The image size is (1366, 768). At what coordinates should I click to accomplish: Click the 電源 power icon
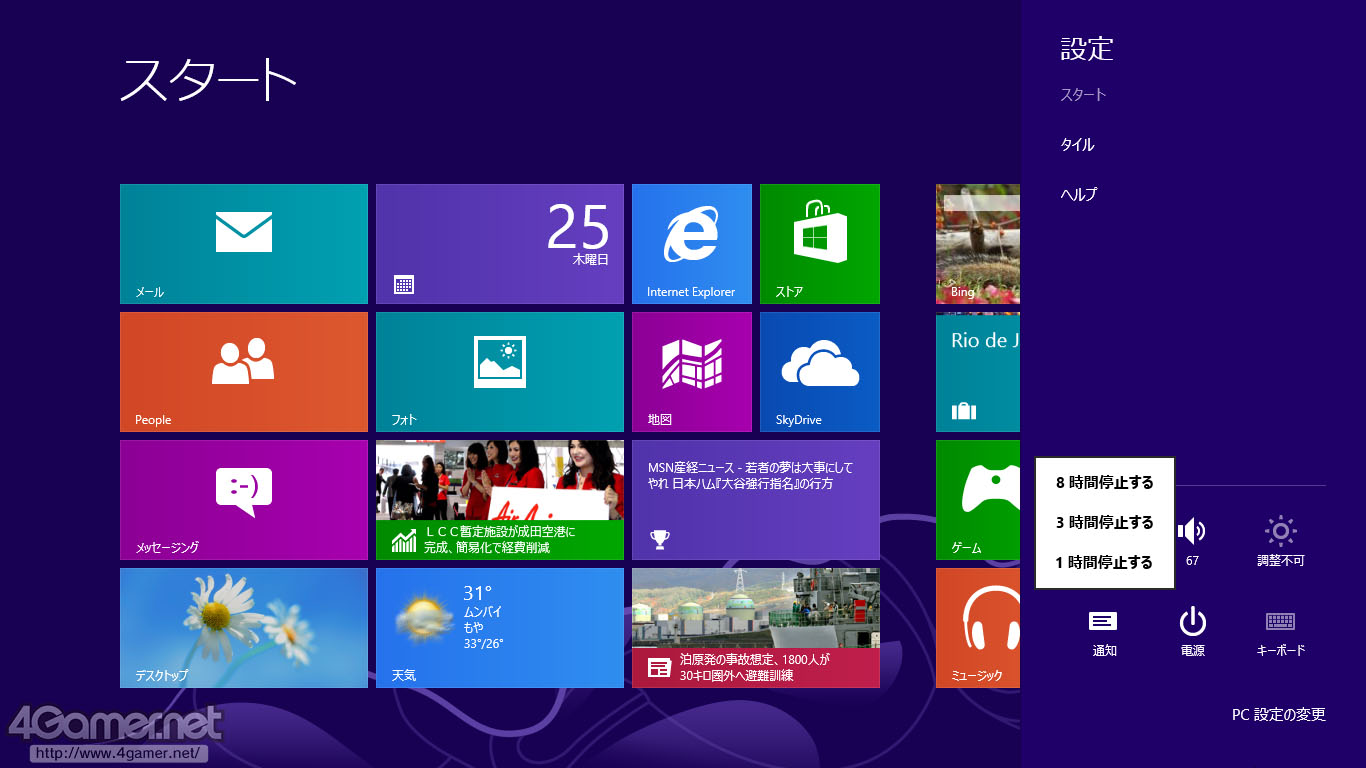coord(1192,622)
